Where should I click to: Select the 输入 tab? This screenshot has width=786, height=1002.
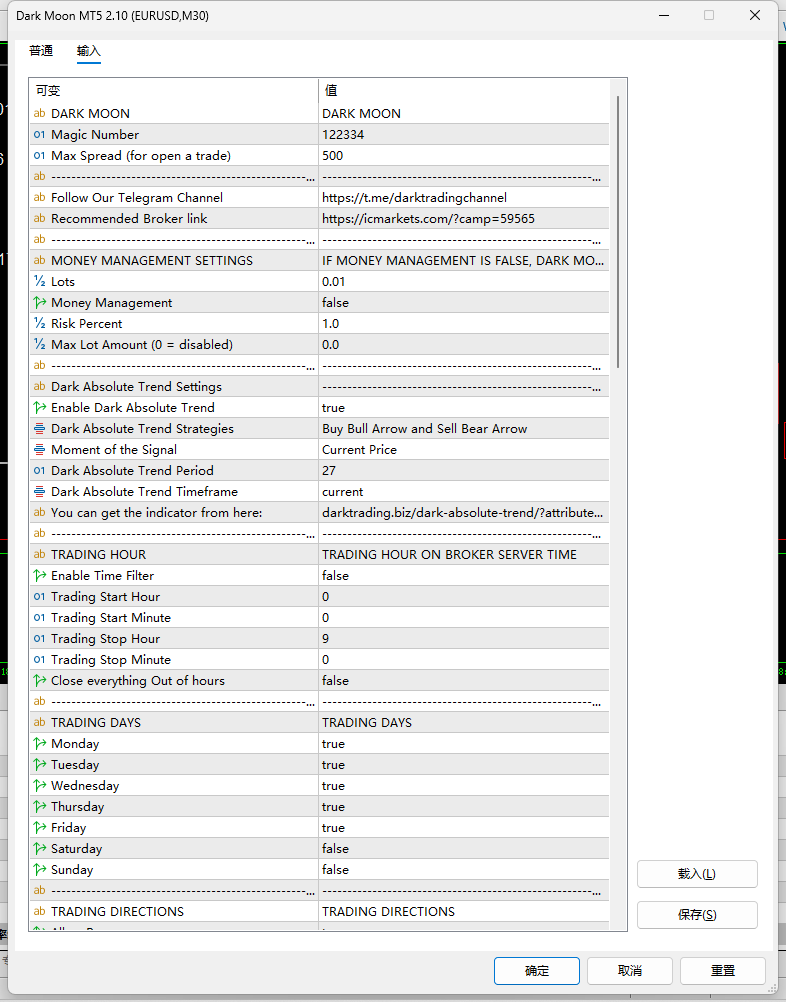coord(89,50)
